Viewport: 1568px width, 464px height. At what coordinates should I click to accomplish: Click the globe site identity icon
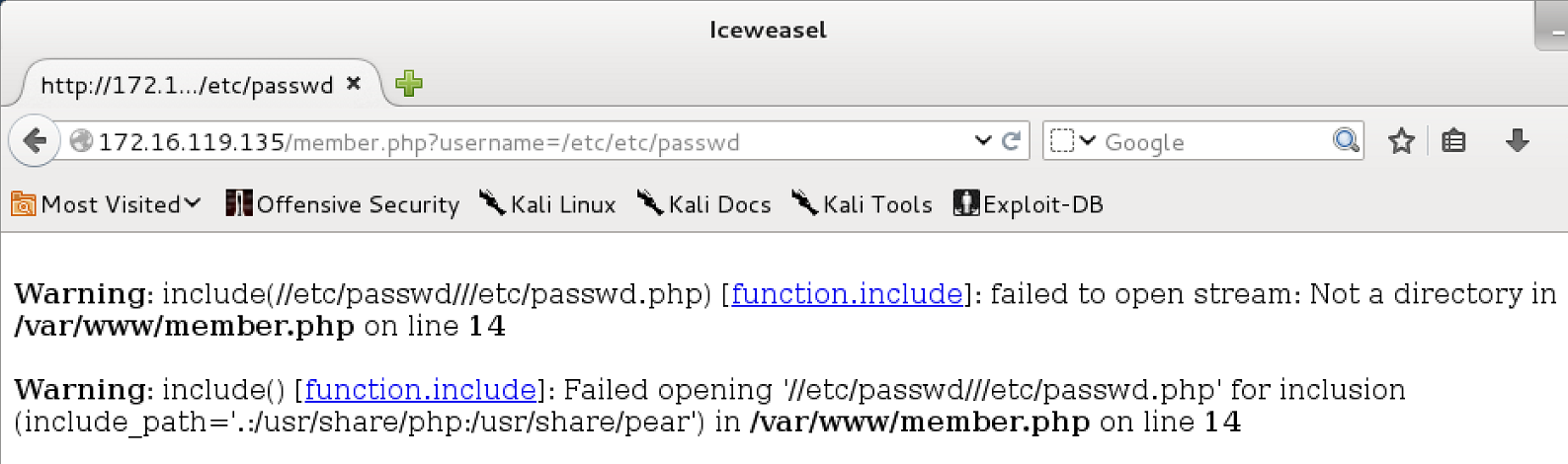point(81,141)
